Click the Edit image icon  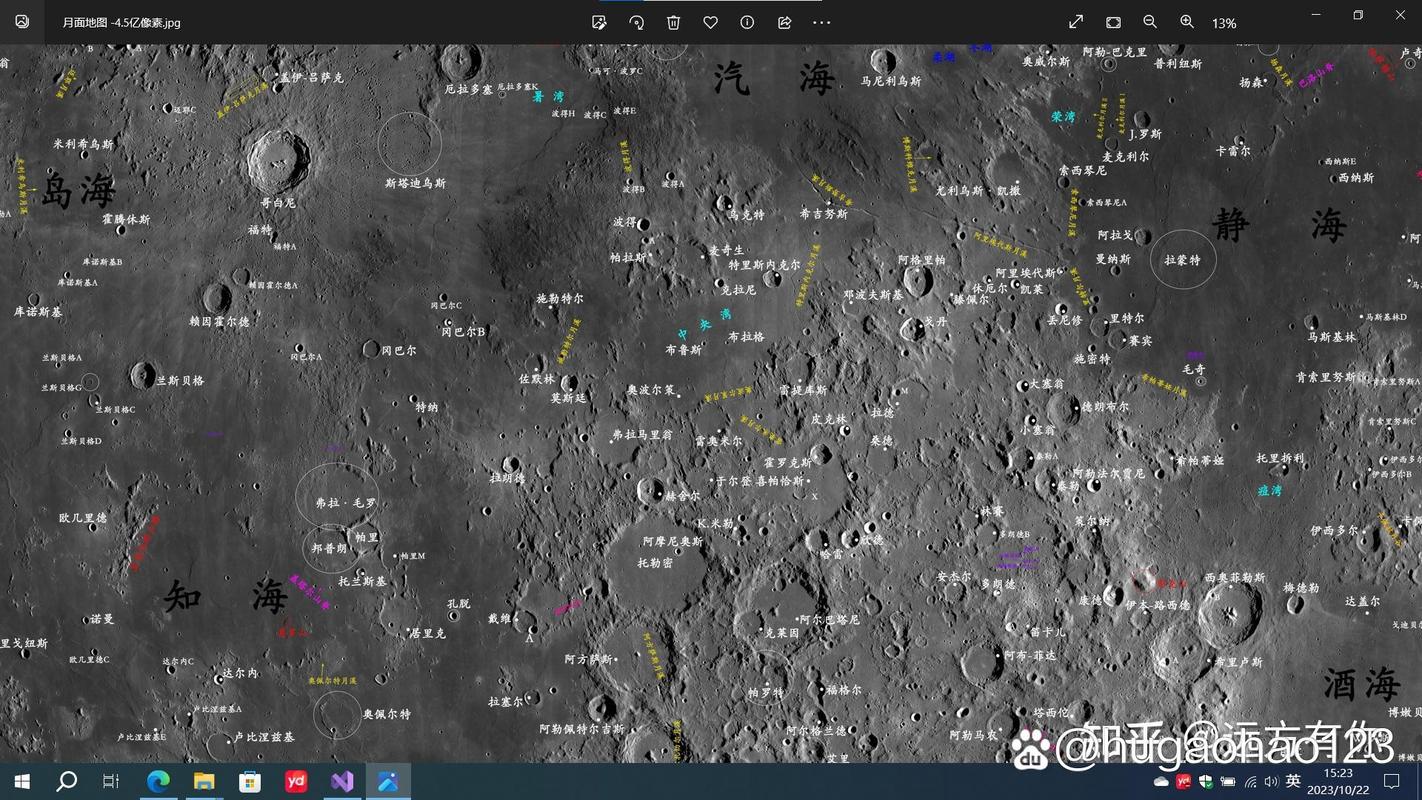click(x=599, y=22)
